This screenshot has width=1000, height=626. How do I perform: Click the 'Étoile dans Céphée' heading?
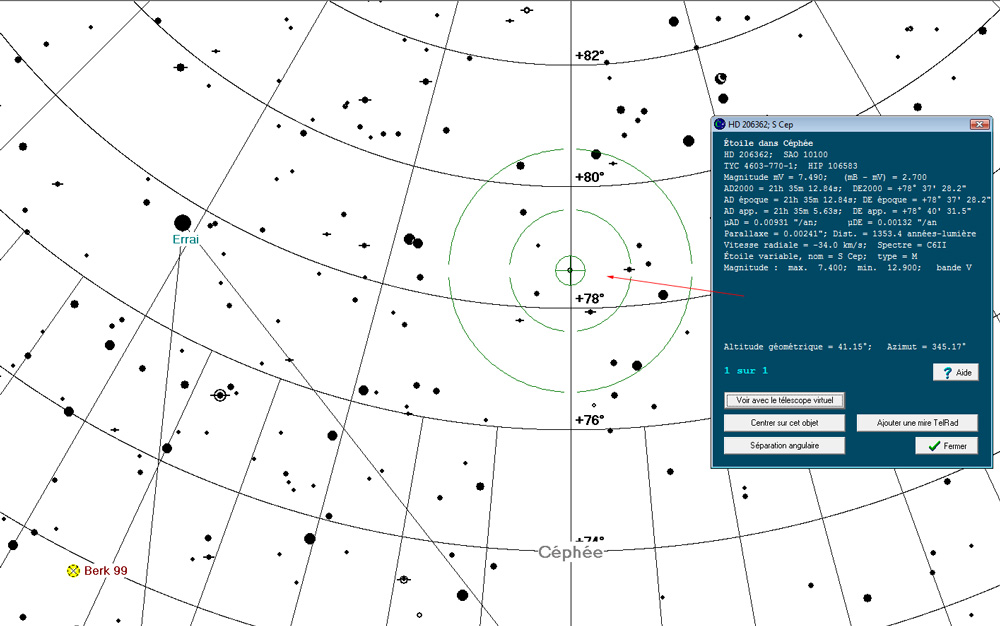pos(768,143)
